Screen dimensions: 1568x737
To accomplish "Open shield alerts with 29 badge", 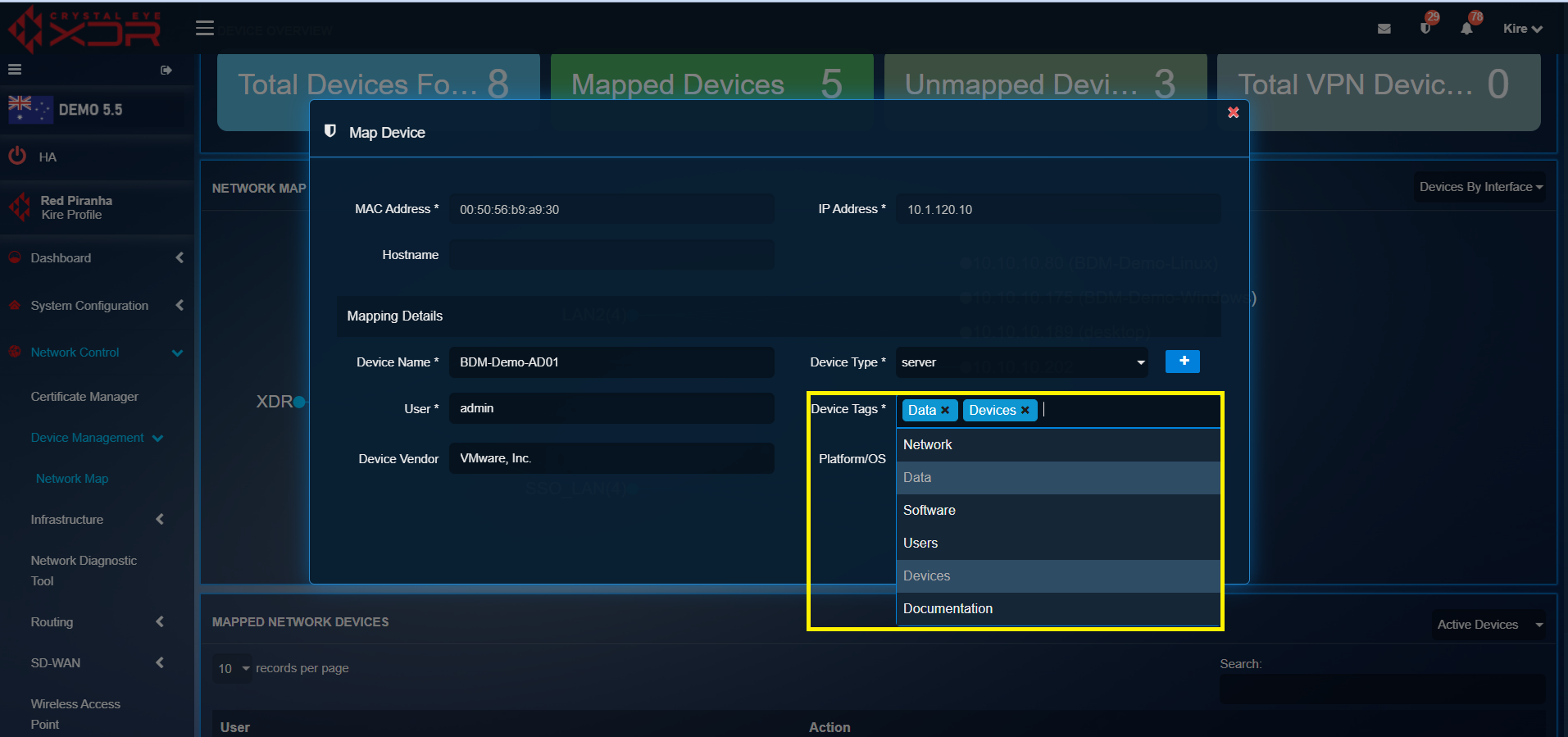I will tap(1426, 27).
